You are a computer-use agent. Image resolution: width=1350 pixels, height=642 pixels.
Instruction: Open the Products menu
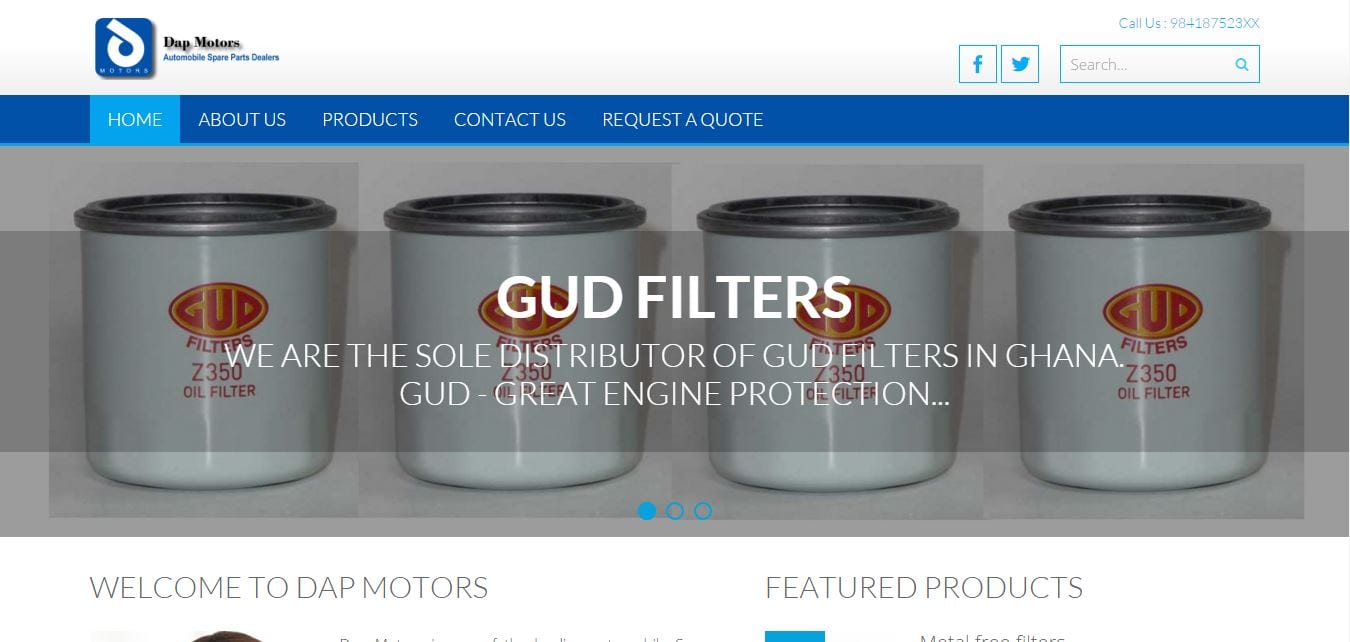370,119
